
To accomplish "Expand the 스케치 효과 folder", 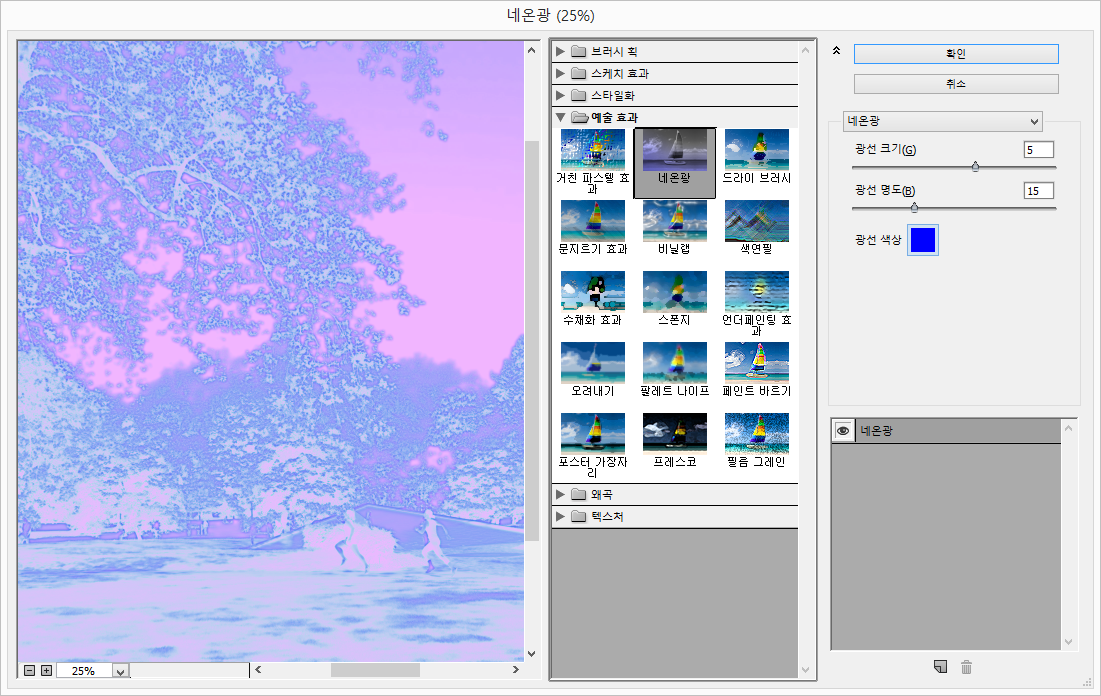I will [x=561, y=73].
